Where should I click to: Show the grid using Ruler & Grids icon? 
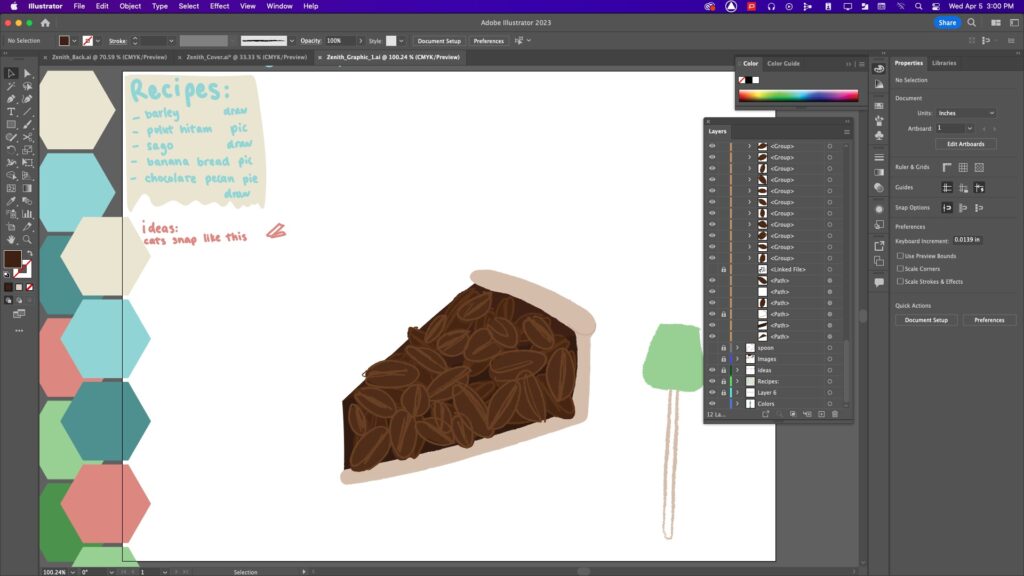pos(963,168)
